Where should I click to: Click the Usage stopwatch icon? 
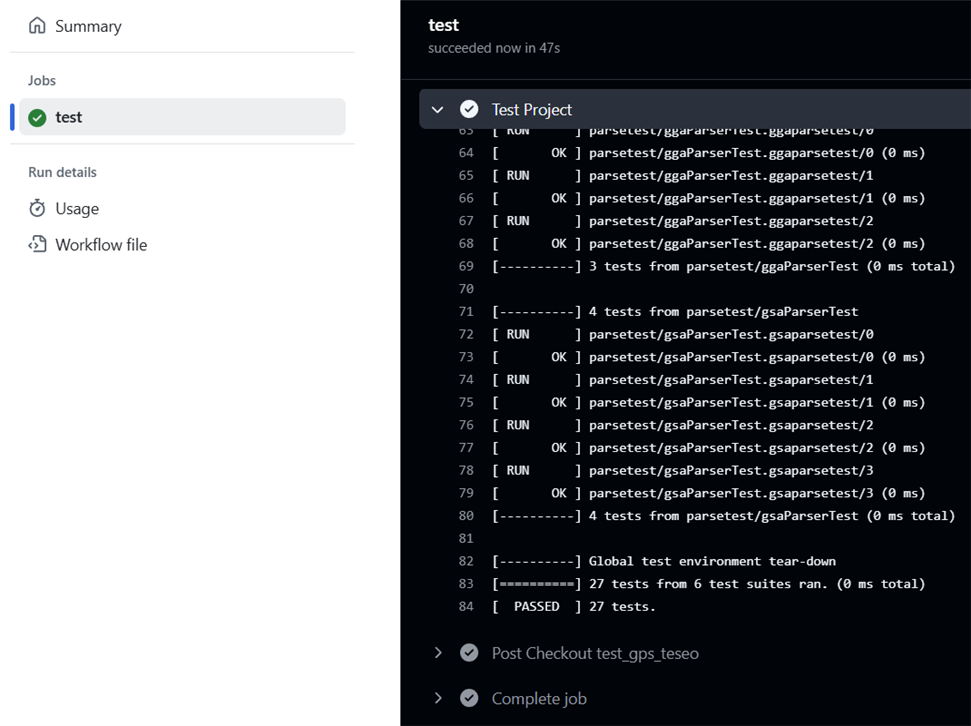(x=37, y=208)
